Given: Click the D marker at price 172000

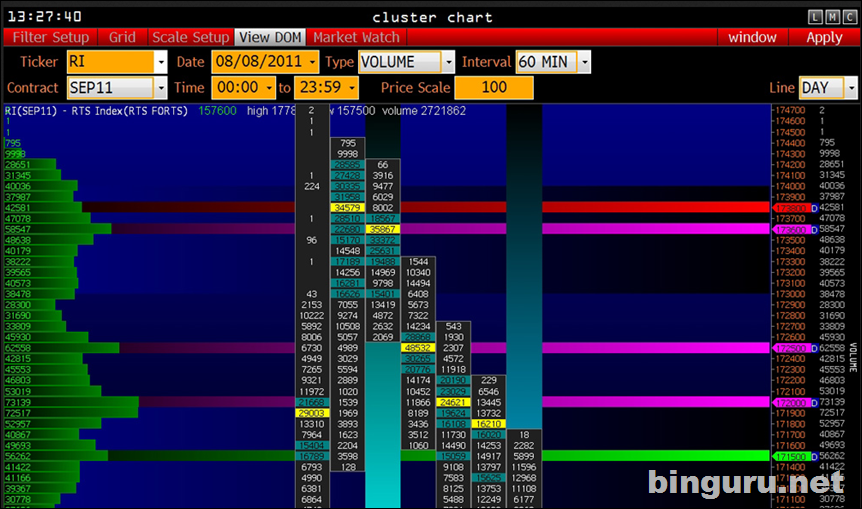Looking at the screenshot, I should click(x=815, y=402).
